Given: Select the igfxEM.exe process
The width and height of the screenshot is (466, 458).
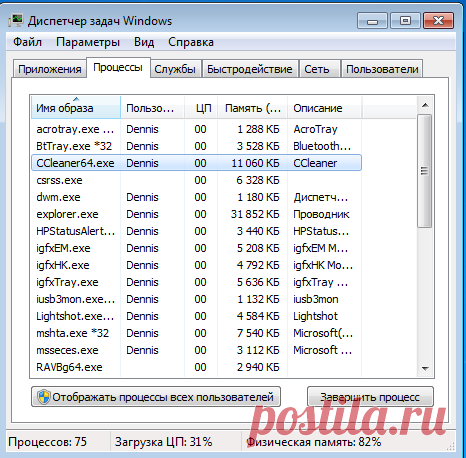Looking at the screenshot, I should pyautogui.click(x=196, y=248).
